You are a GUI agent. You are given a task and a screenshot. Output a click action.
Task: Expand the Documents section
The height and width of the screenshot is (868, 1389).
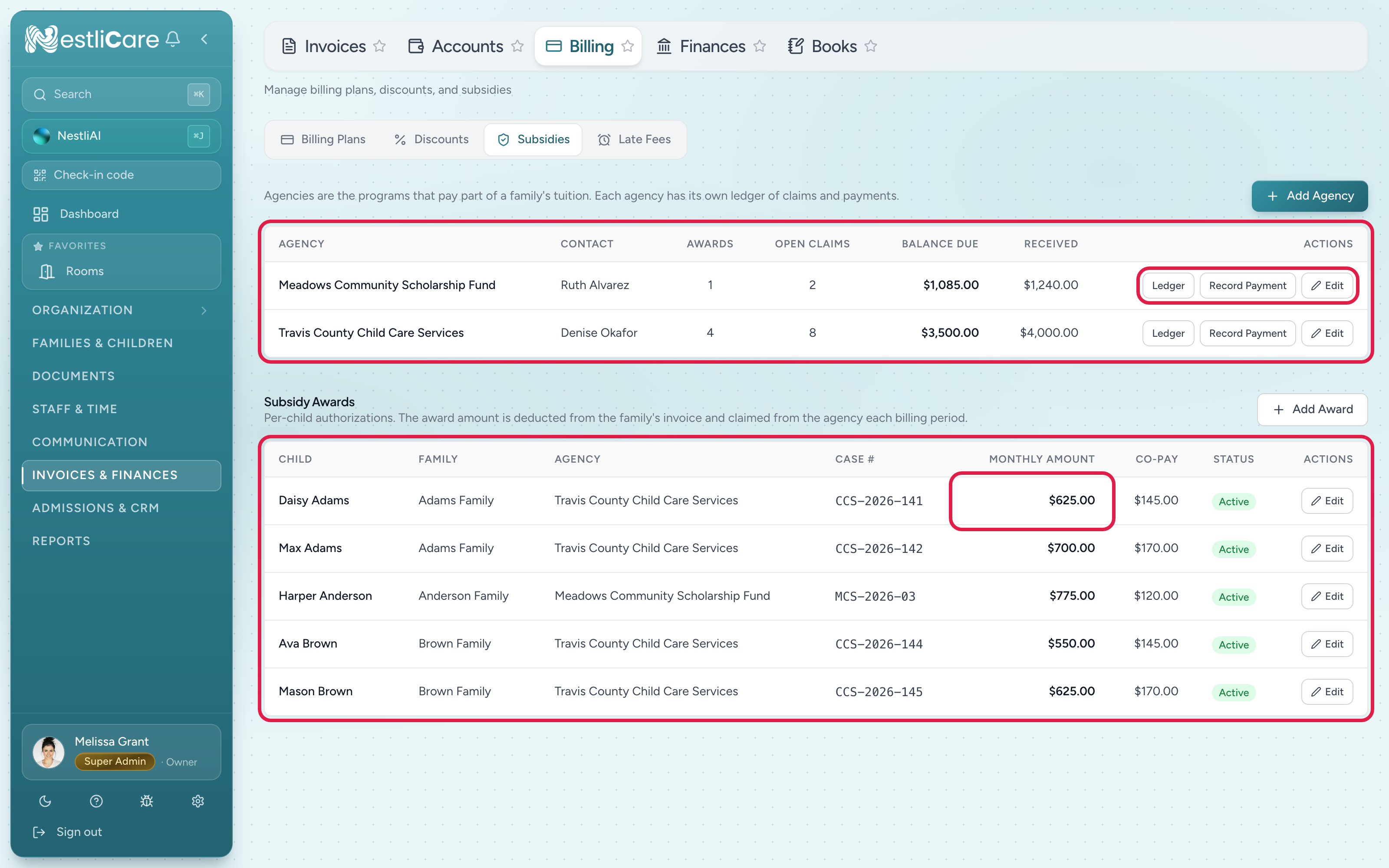pyautogui.click(x=121, y=377)
